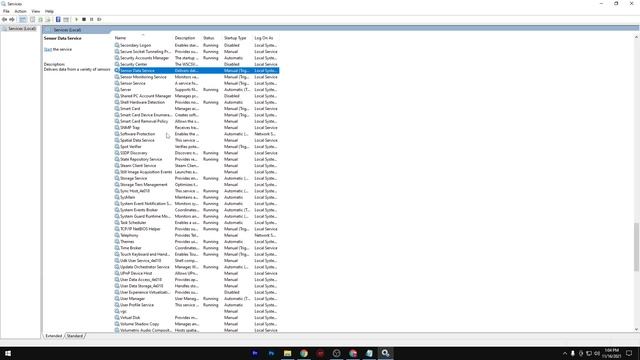Toggle the Show/Hide Console Tree toolbar icon
The width and height of the screenshot is (640, 360).
pyautogui.click(x=23, y=19)
